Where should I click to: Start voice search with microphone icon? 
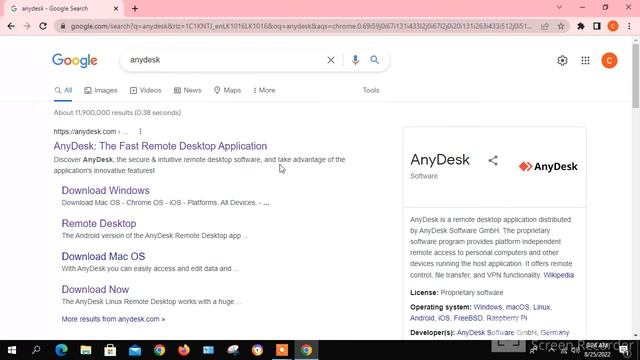[355, 60]
